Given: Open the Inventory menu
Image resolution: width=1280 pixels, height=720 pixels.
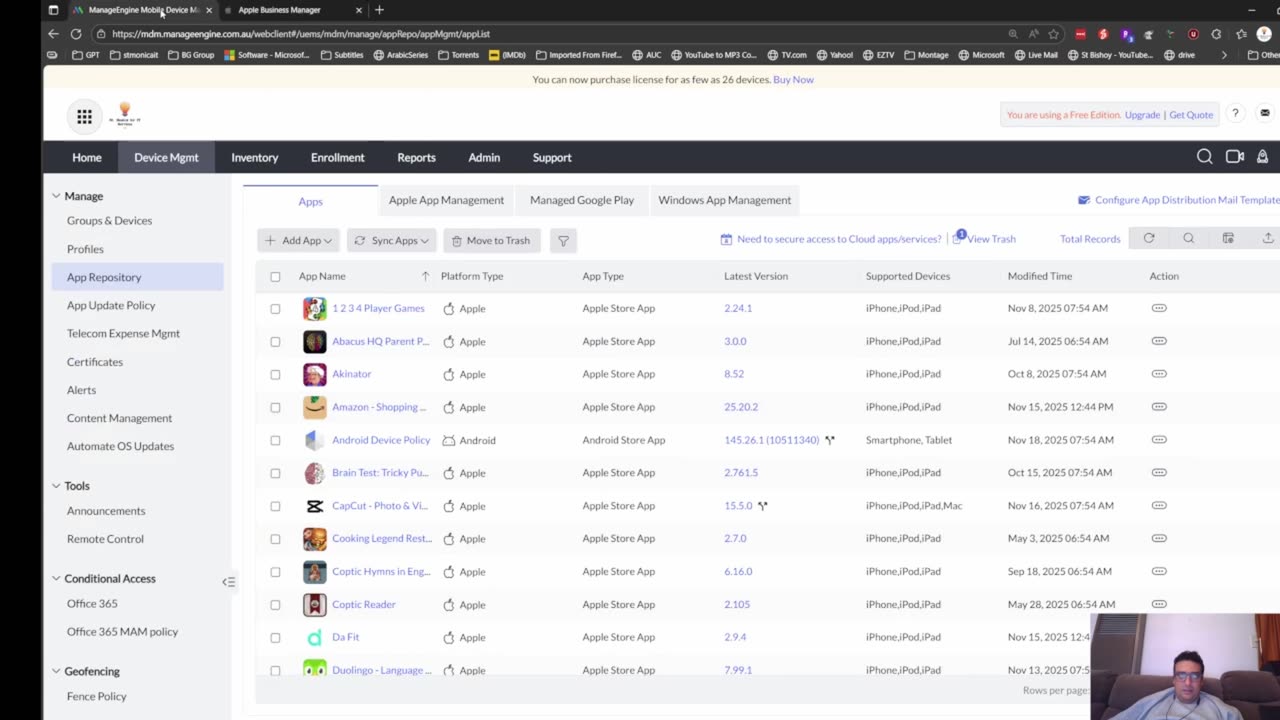Looking at the screenshot, I should 254,157.
